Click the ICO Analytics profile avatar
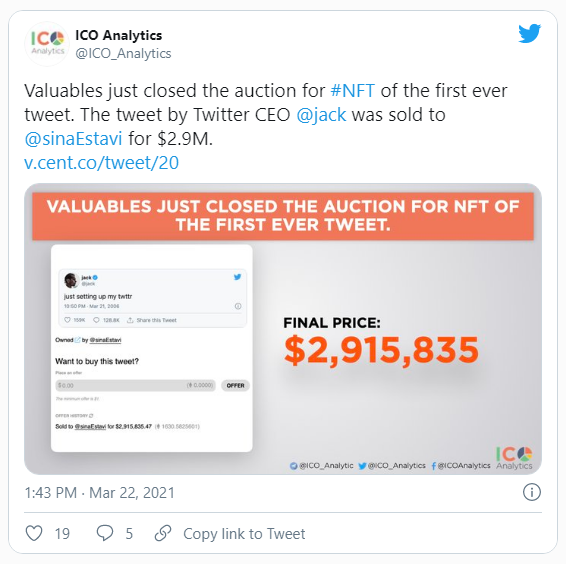The width and height of the screenshot is (566, 564). click(x=47, y=44)
